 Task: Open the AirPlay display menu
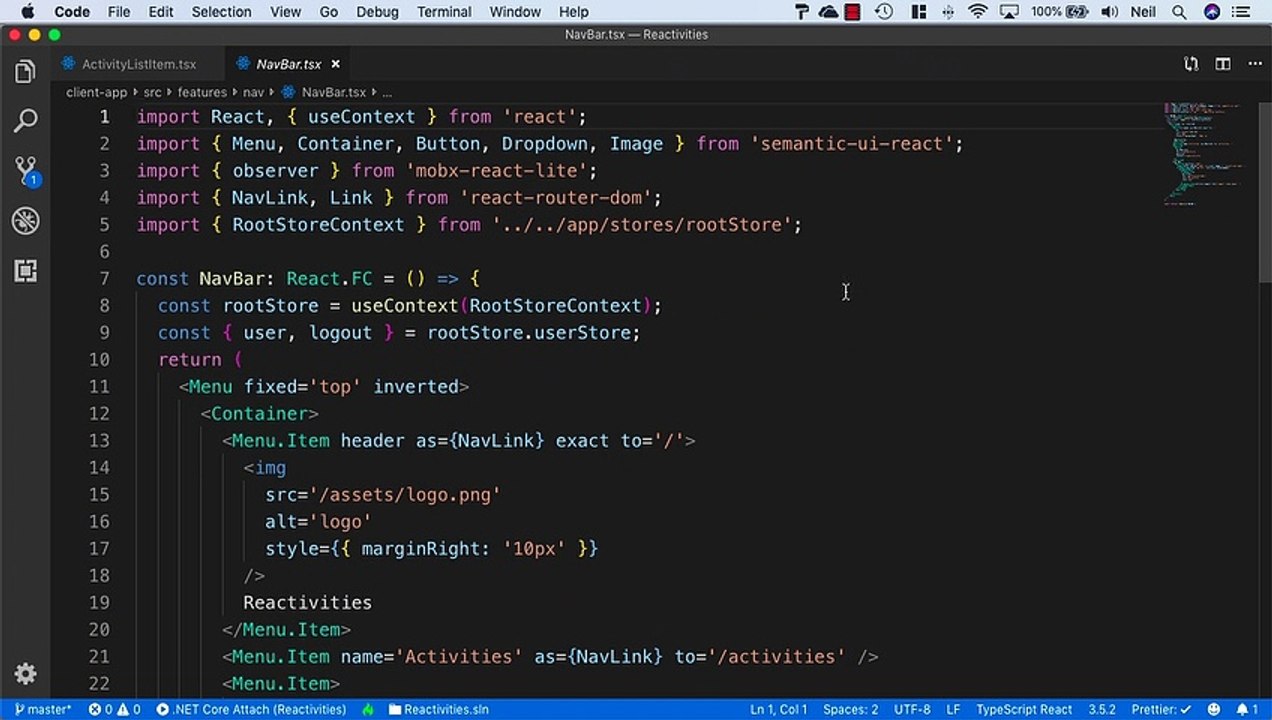click(x=1010, y=12)
